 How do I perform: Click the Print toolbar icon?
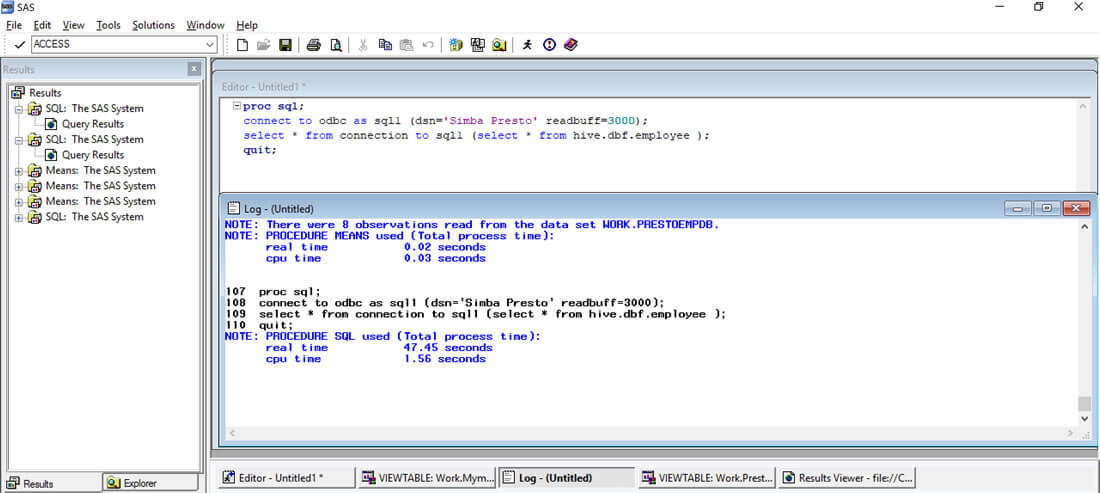(314, 45)
